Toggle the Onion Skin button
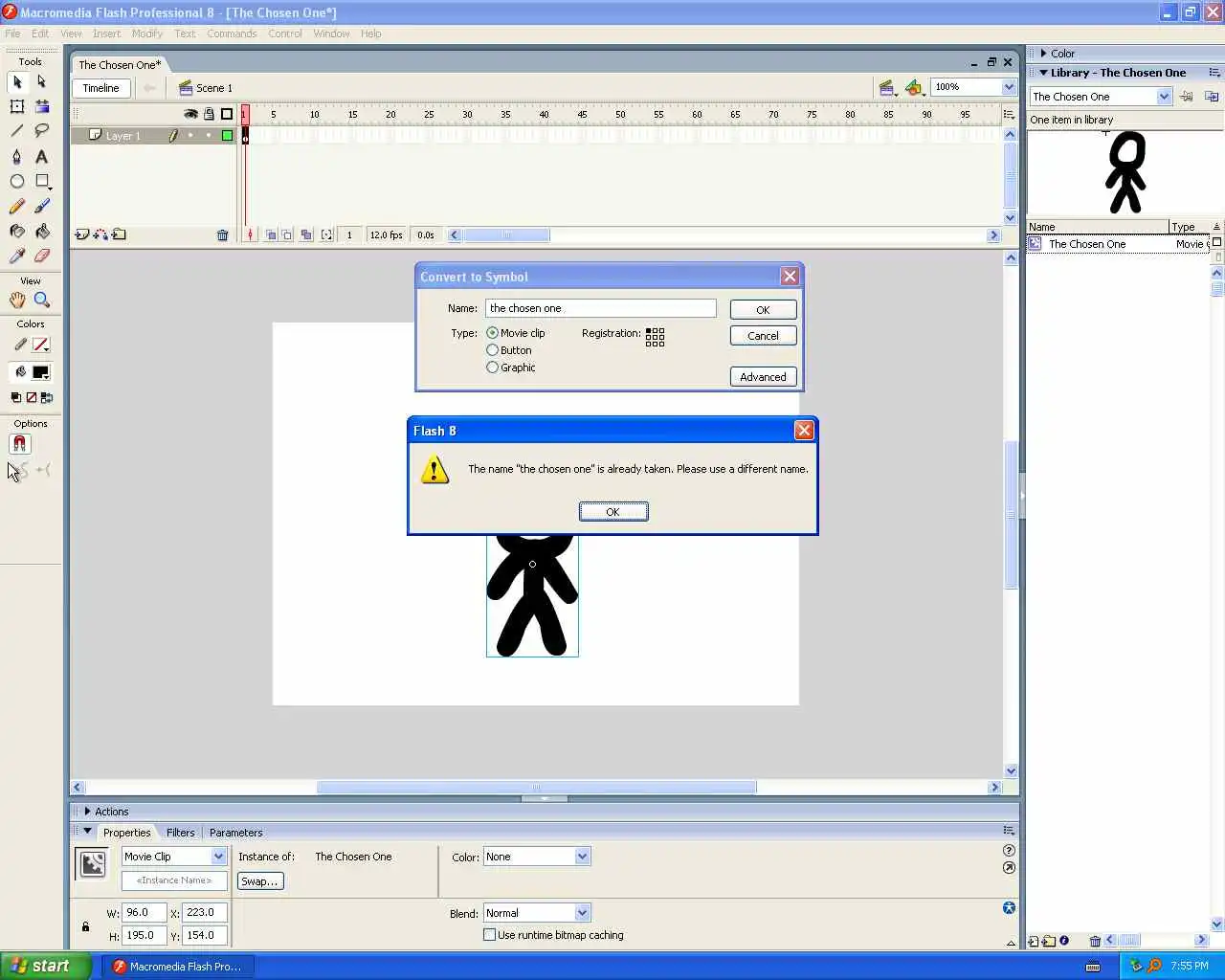 271,234
